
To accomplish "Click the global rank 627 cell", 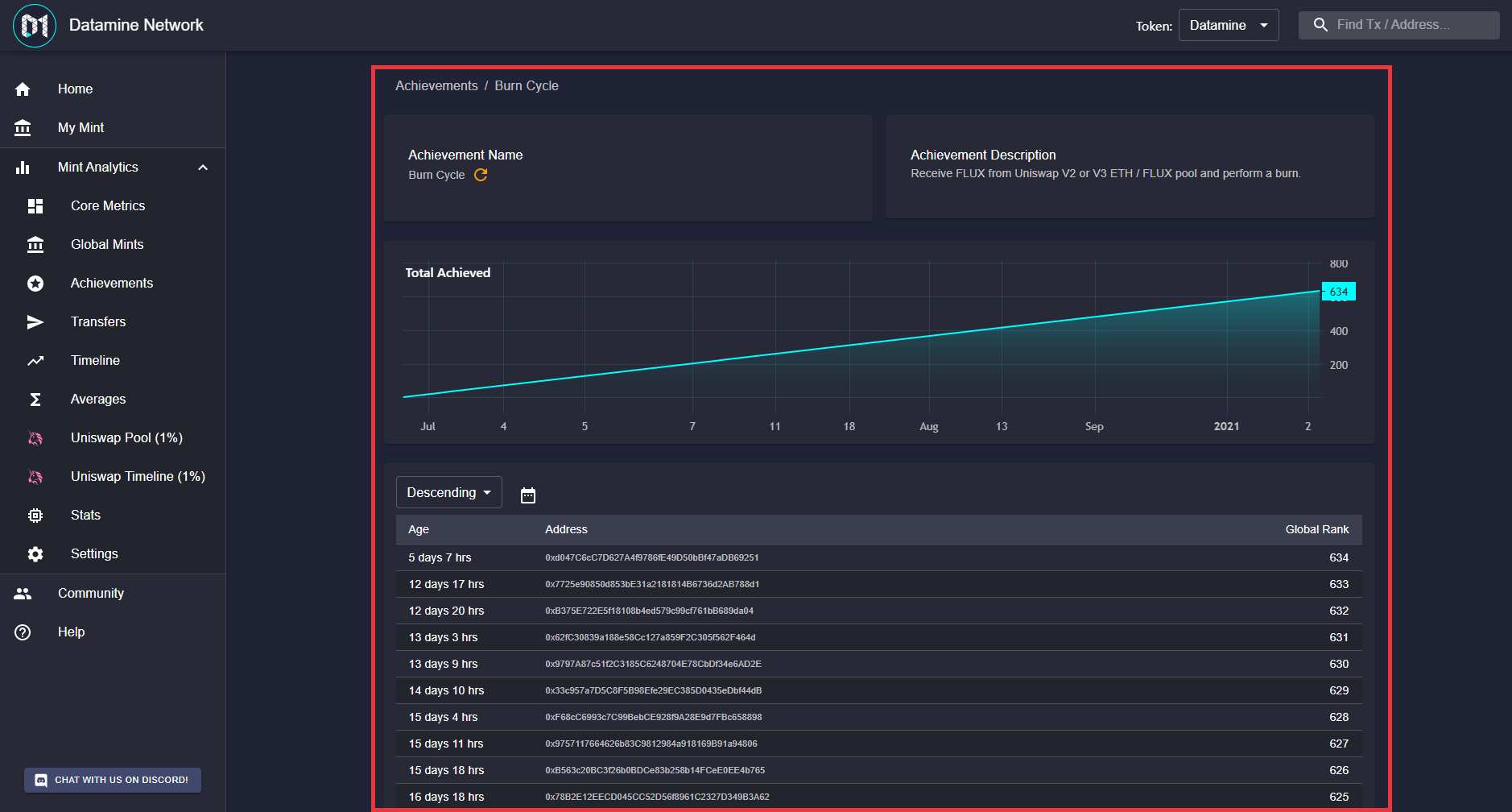I will coord(1339,744).
